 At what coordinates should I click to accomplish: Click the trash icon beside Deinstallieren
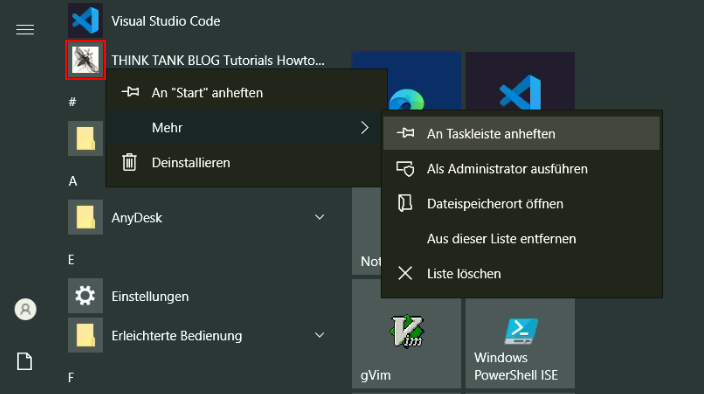(129, 162)
